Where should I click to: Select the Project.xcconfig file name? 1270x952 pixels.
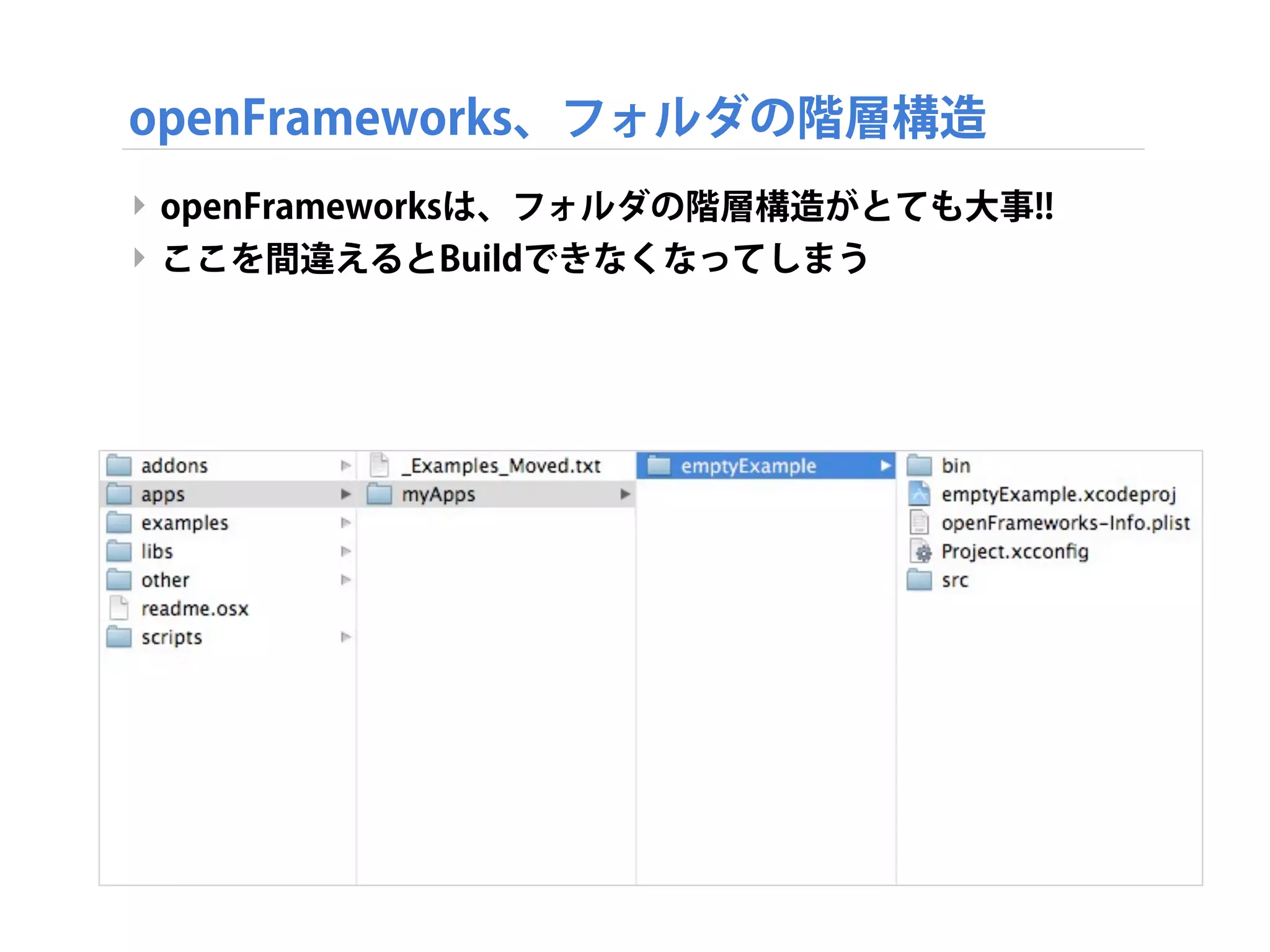[1015, 552]
